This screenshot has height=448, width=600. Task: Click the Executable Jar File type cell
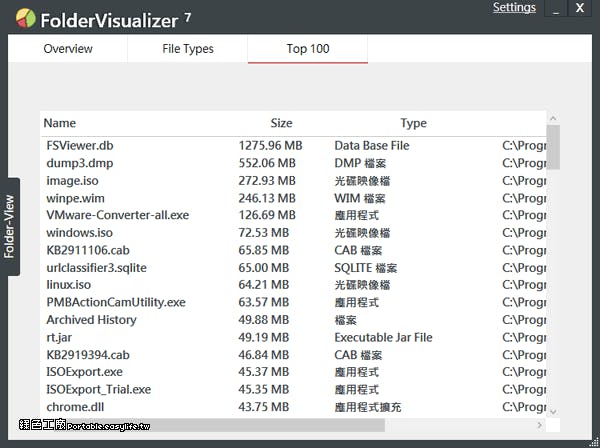tap(383, 337)
